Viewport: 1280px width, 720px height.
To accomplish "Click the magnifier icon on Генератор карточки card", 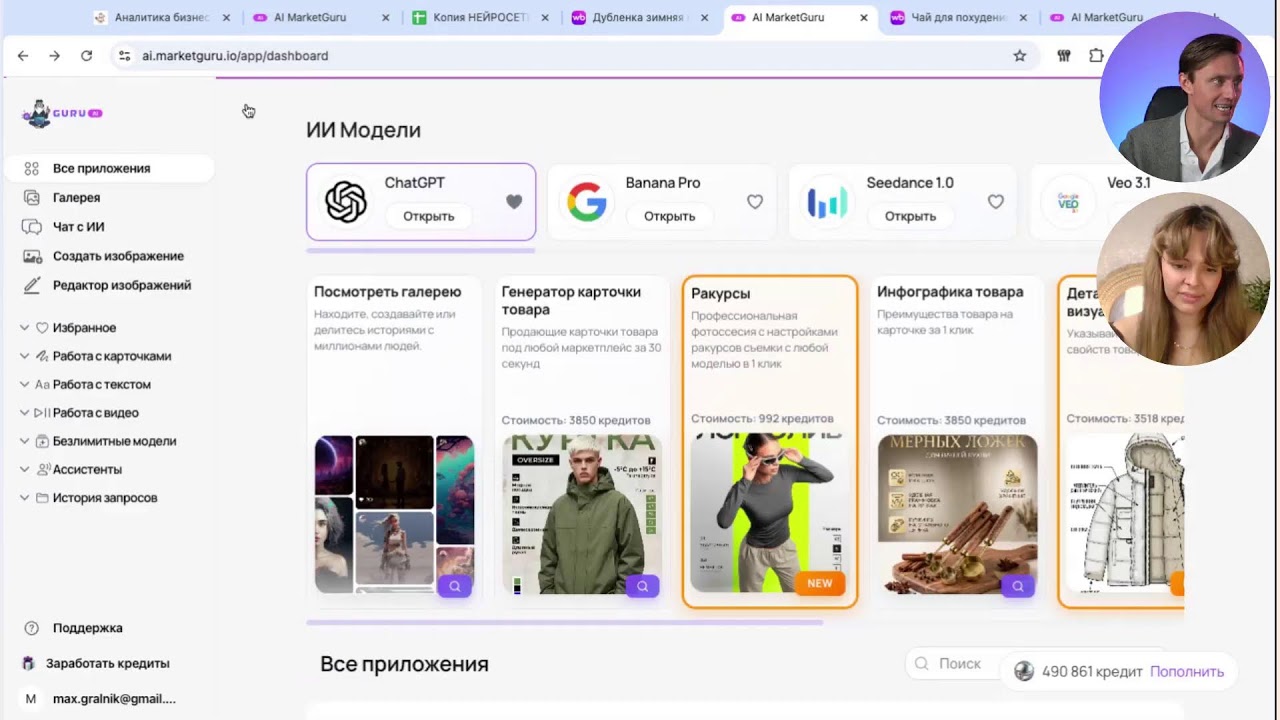I will coord(642,586).
